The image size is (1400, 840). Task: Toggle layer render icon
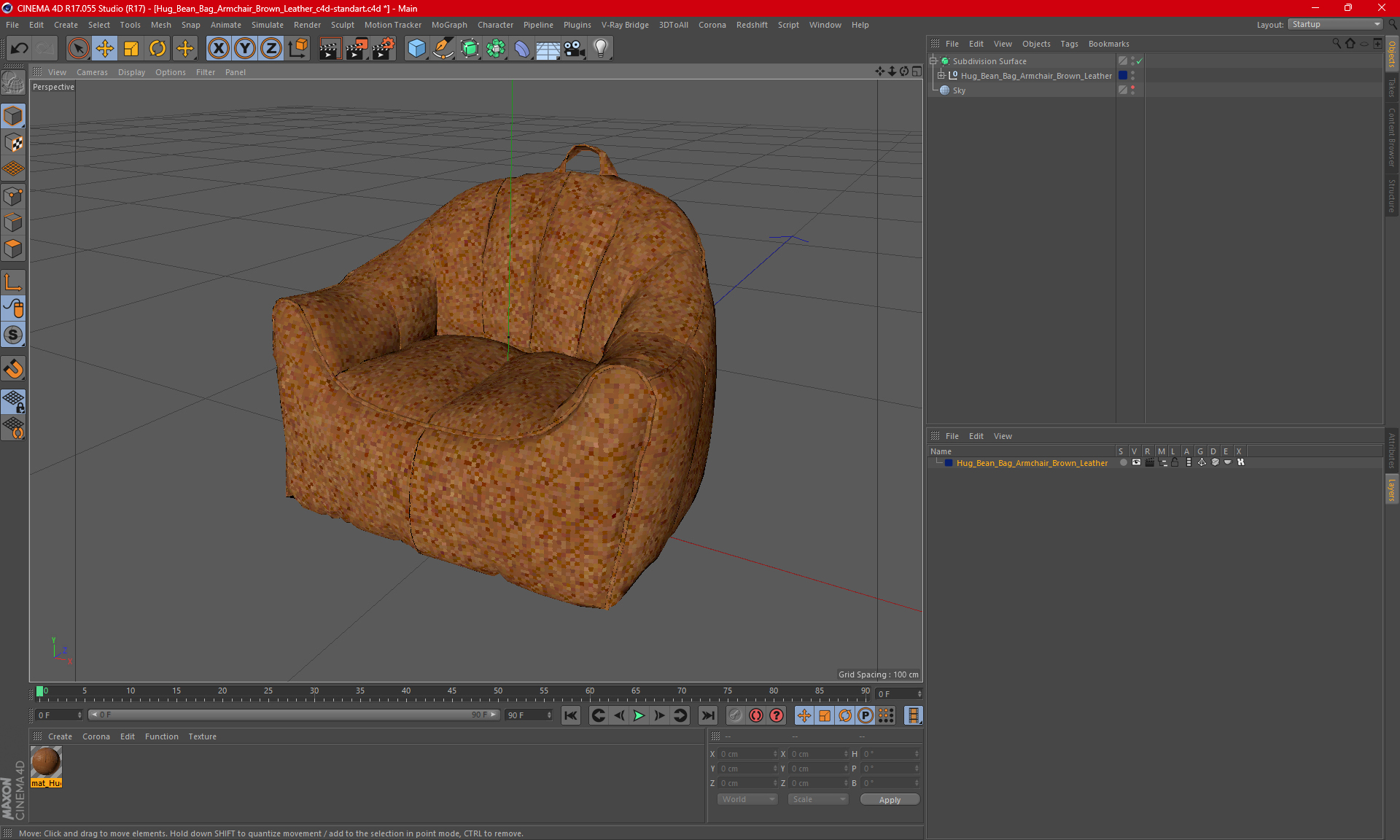(x=1149, y=462)
